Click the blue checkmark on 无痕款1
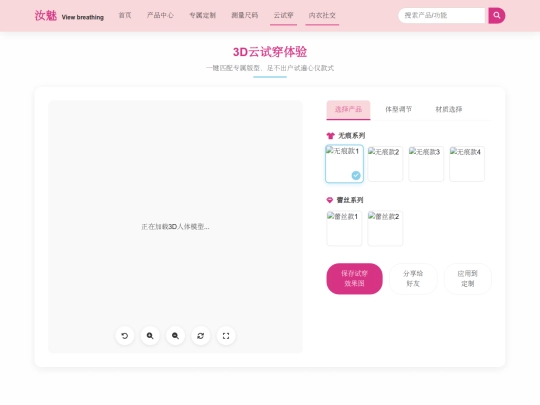Viewport: 540px width, 405px height. coord(356,175)
